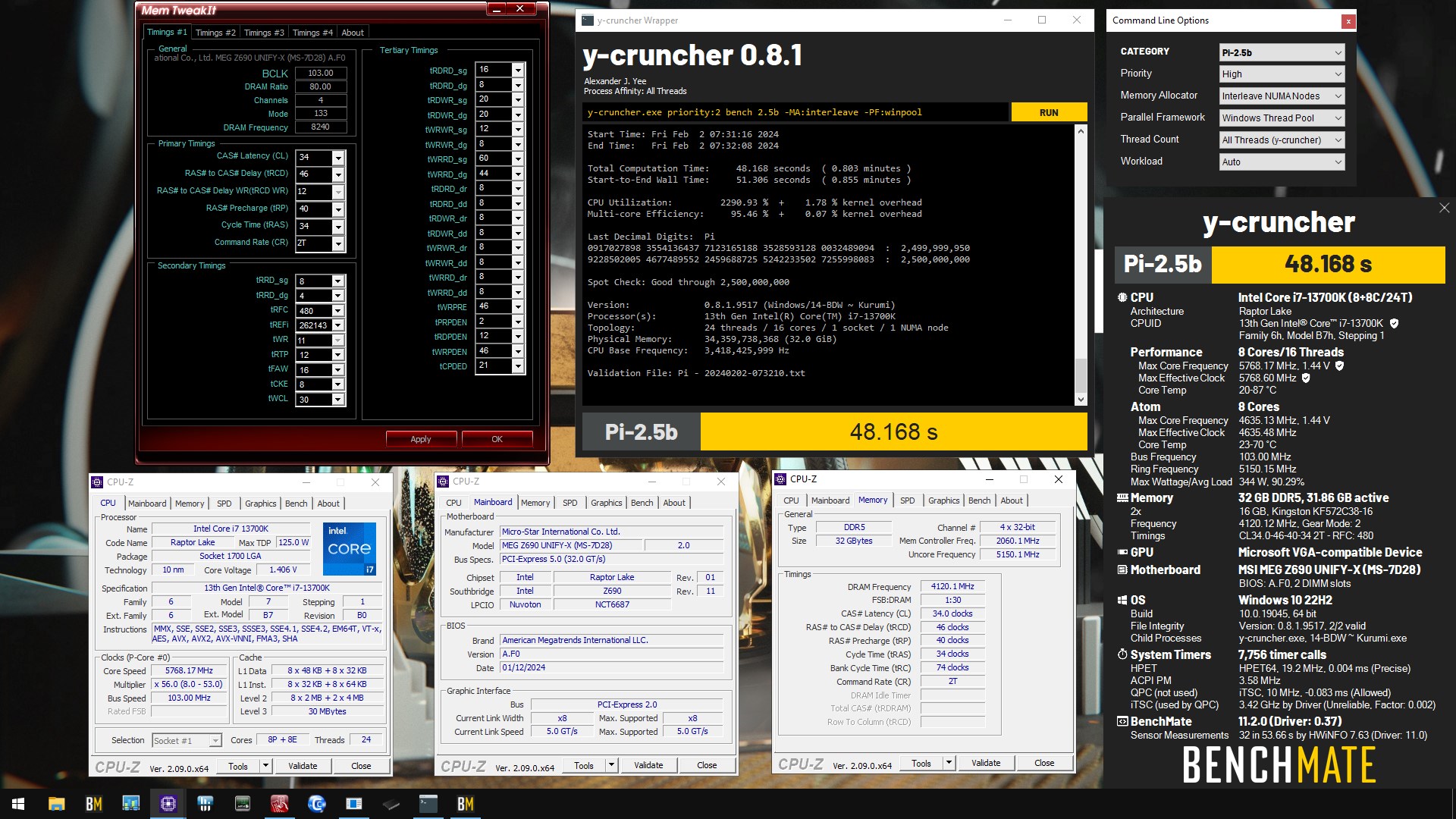Close the BenchMate y-cruncher result panel
Viewport: 1456px width, 819px height.
pos(1444,208)
